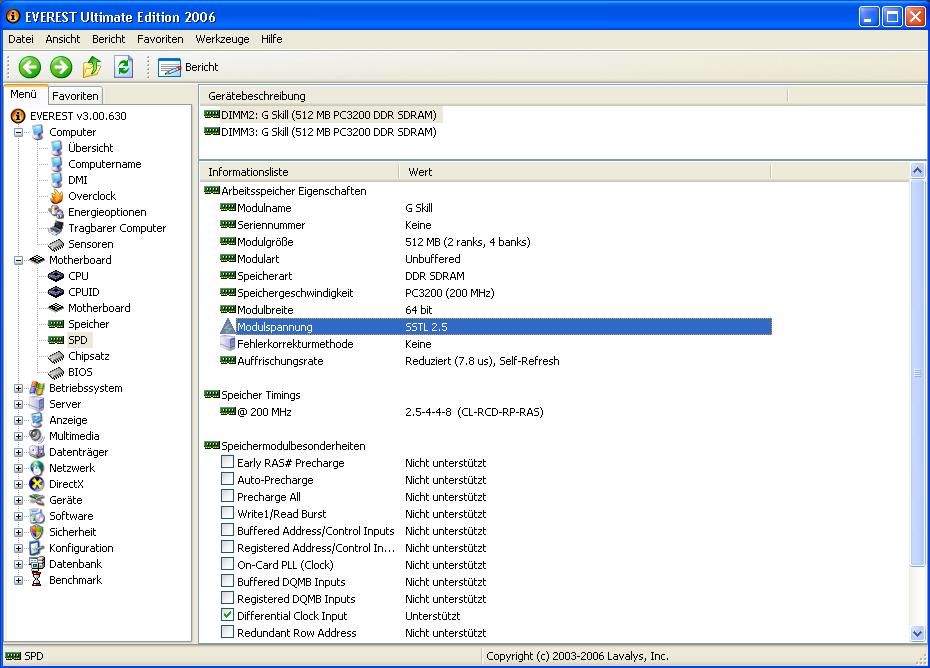Open the Ansicht menu
The width and height of the screenshot is (930, 668).
pyautogui.click(x=62, y=39)
